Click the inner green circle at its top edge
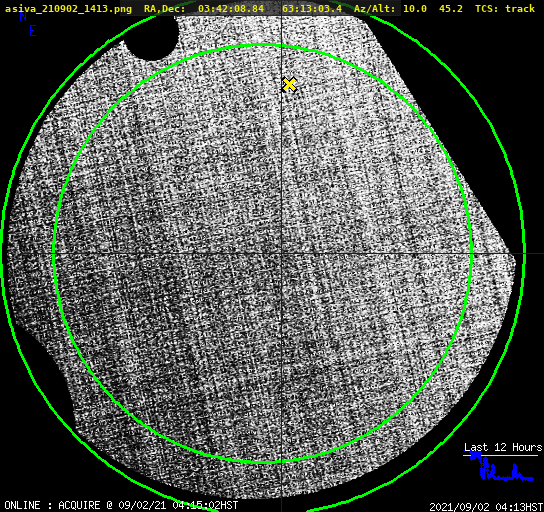The width and height of the screenshot is (544, 512). (x=262, y=45)
